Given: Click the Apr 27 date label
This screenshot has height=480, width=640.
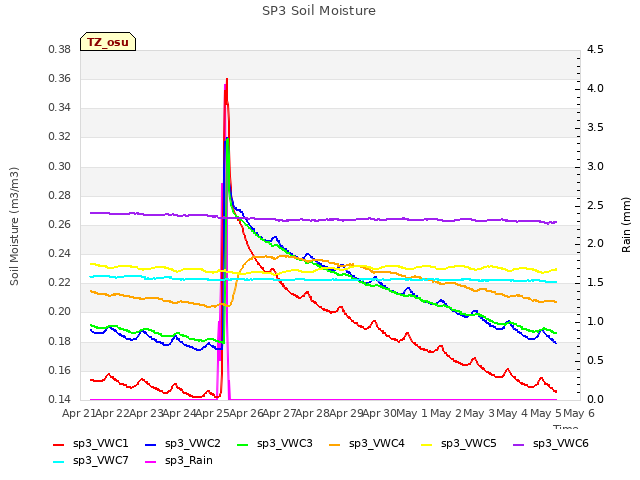Looking at the screenshot, I should (280, 414).
